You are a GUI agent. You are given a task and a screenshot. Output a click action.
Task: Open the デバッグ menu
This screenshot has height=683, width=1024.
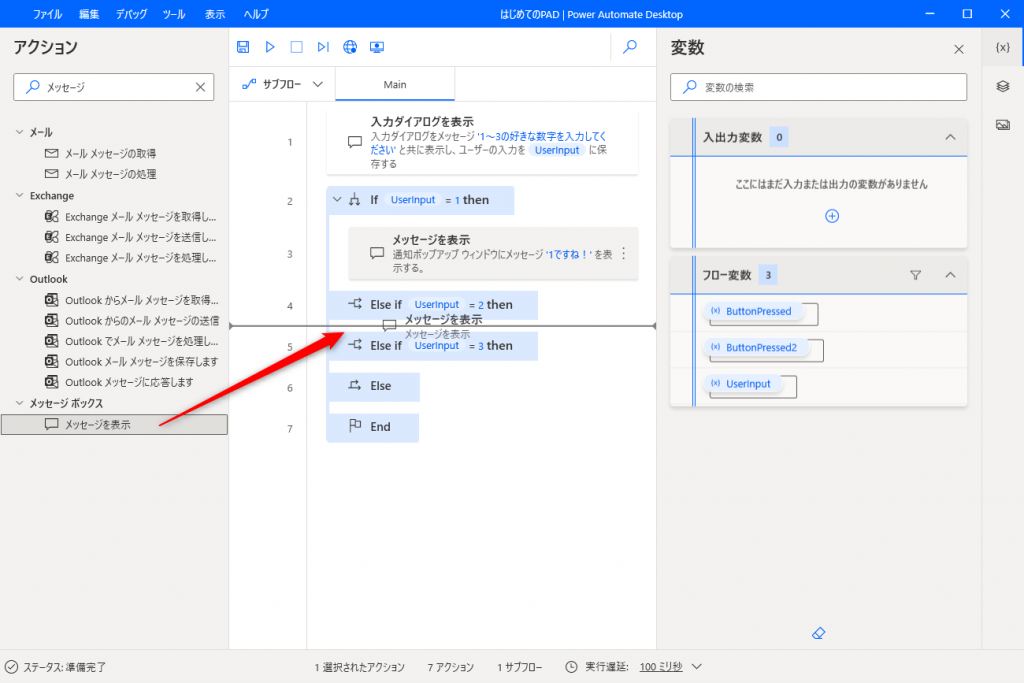[131, 14]
